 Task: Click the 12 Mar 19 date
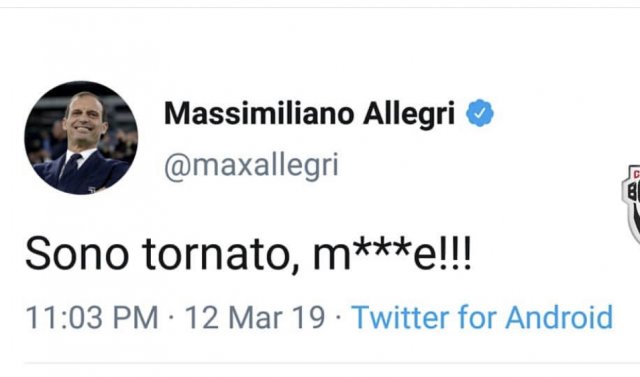coord(255,317)
